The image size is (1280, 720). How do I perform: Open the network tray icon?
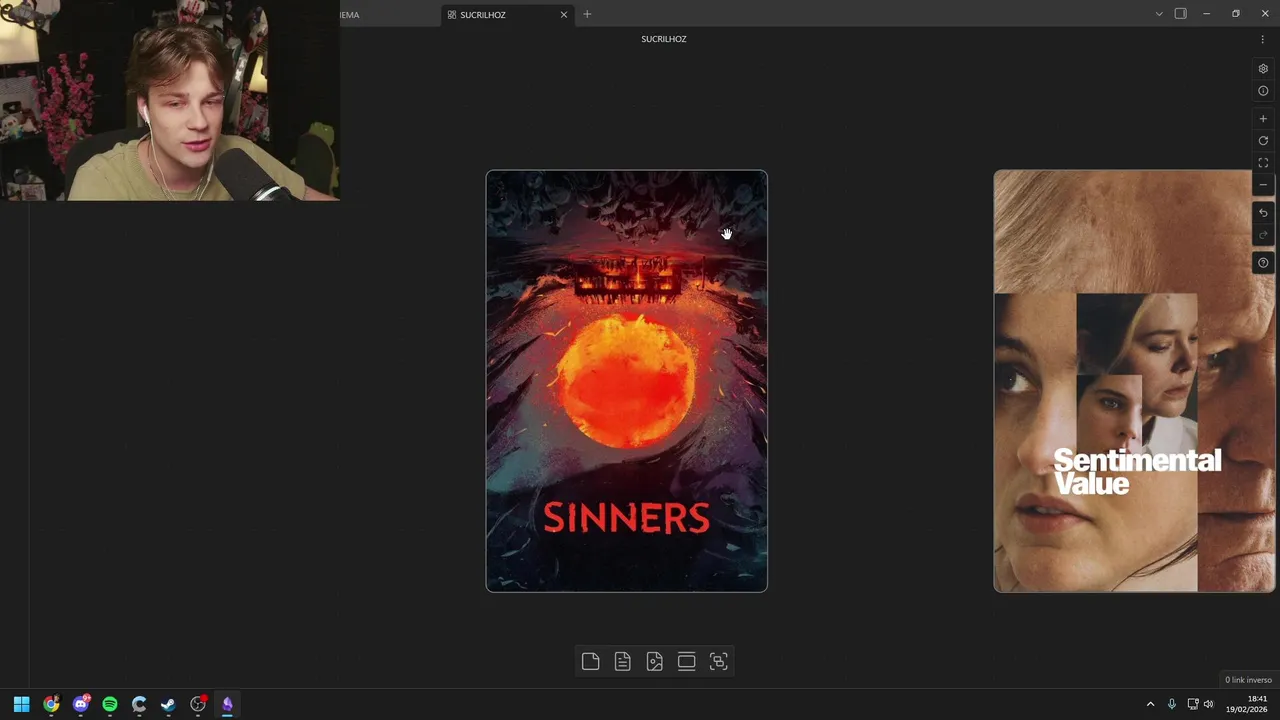click(1193, 704)
